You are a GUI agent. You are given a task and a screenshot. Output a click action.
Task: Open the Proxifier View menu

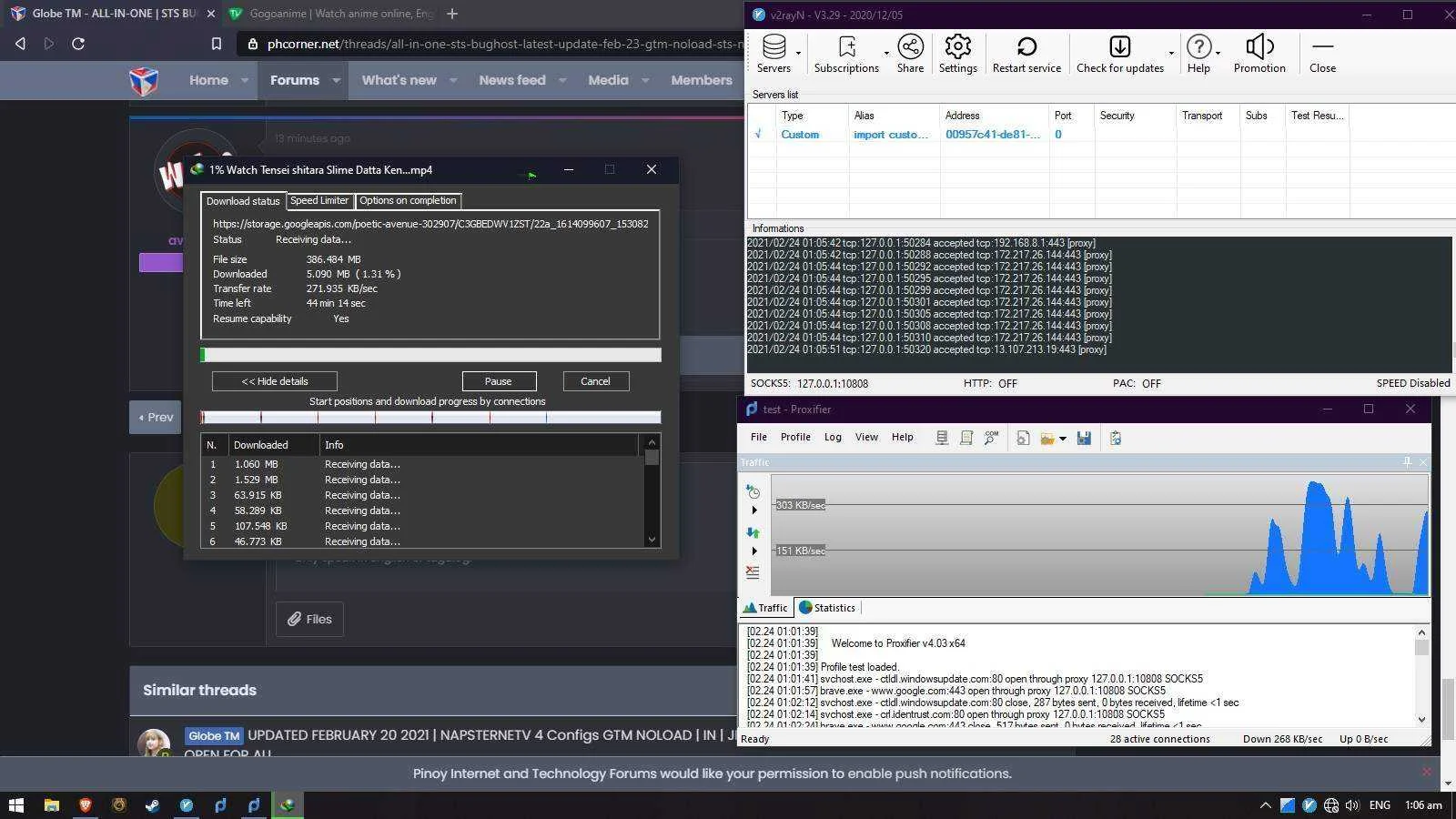pos(866,437)
